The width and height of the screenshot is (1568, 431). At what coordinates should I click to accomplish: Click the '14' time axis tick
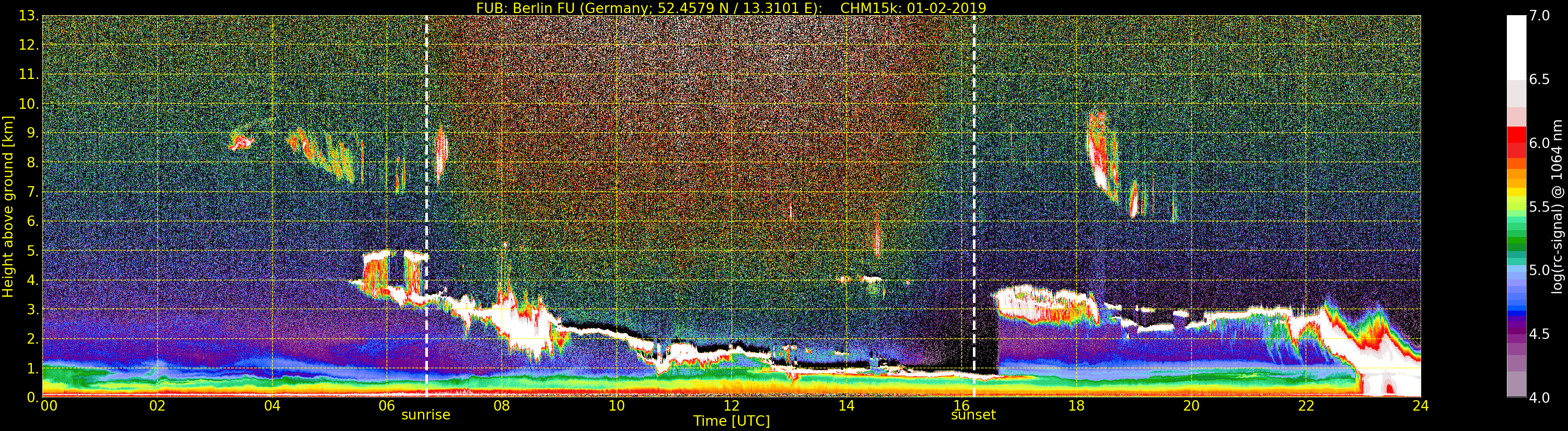(x=846, y=406)
